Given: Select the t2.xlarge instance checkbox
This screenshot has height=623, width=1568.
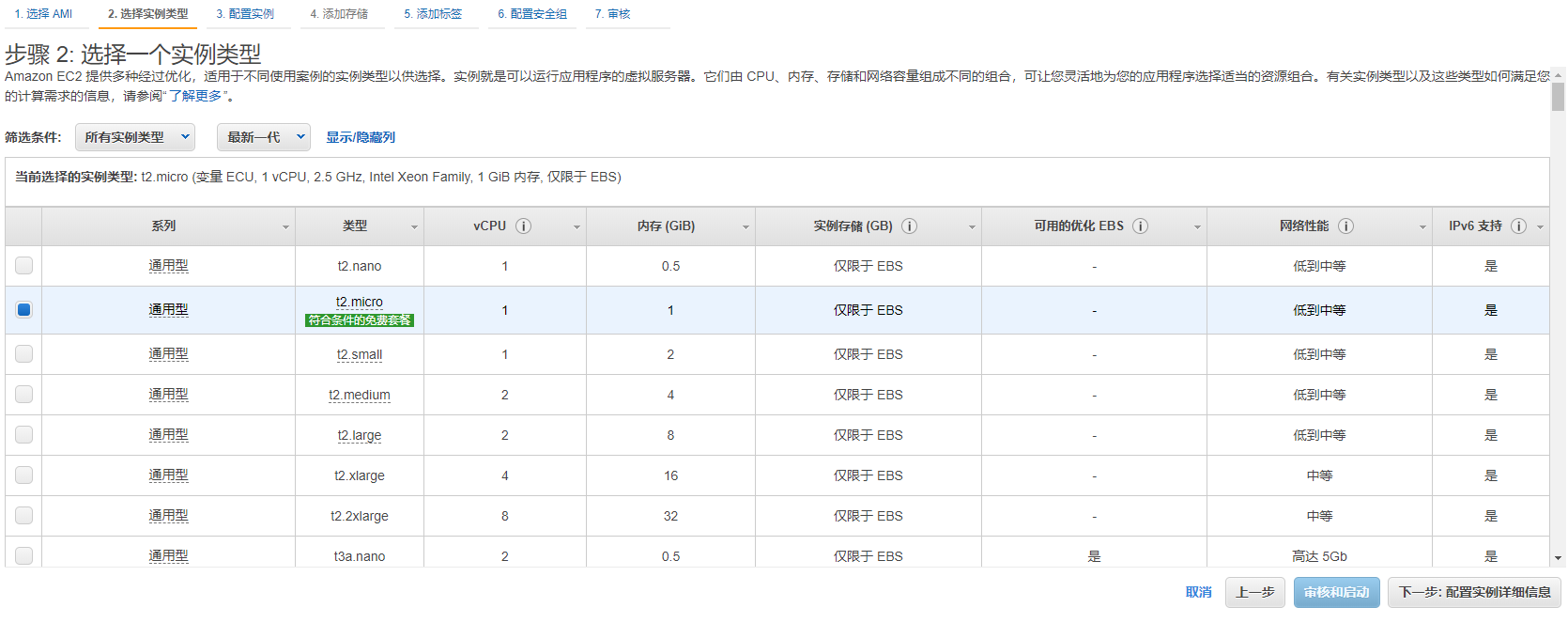Looking at the screenshot, I should [23, 475].
